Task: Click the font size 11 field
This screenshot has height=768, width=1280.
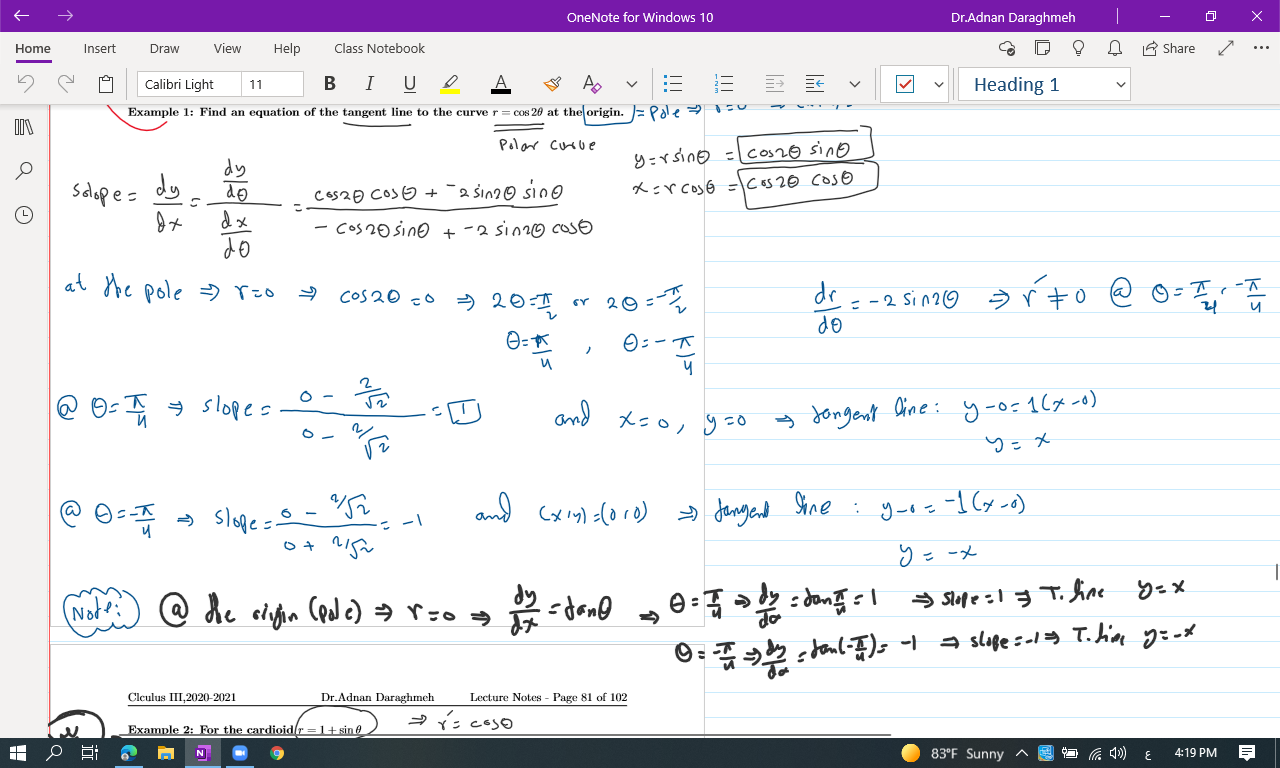Action: 272,84
